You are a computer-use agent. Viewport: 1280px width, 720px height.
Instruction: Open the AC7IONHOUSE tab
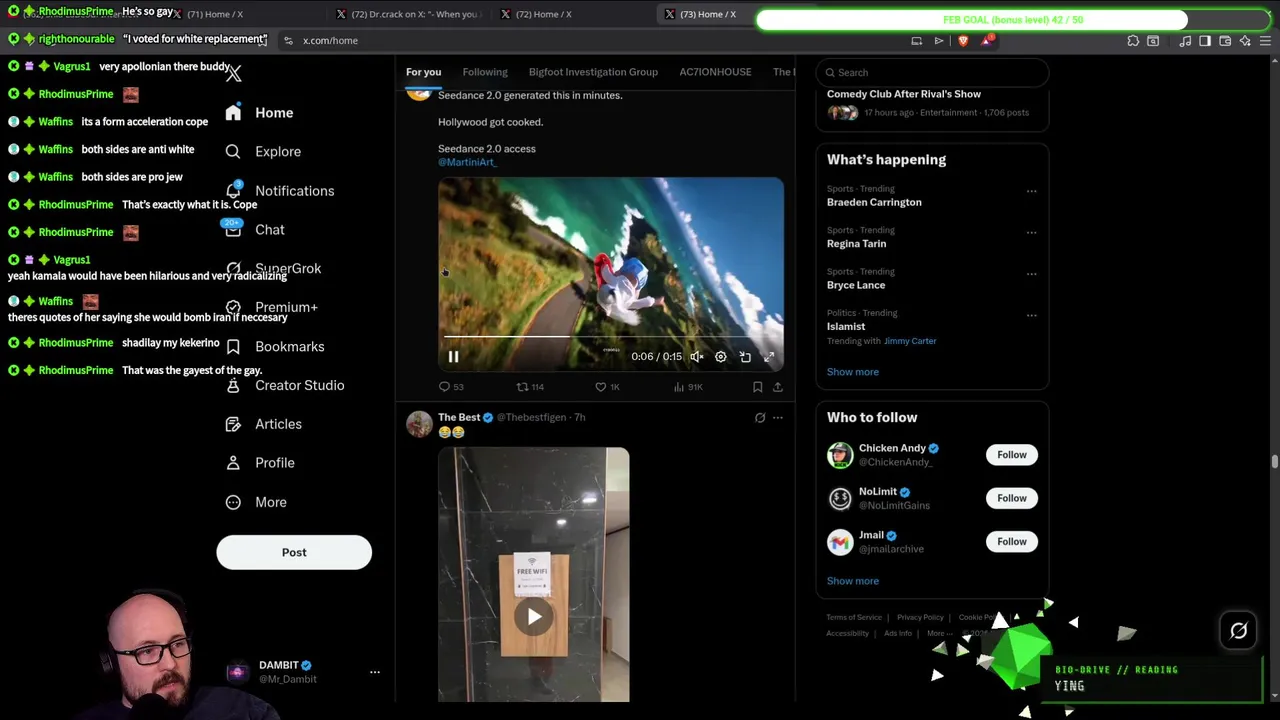point(715,72)
